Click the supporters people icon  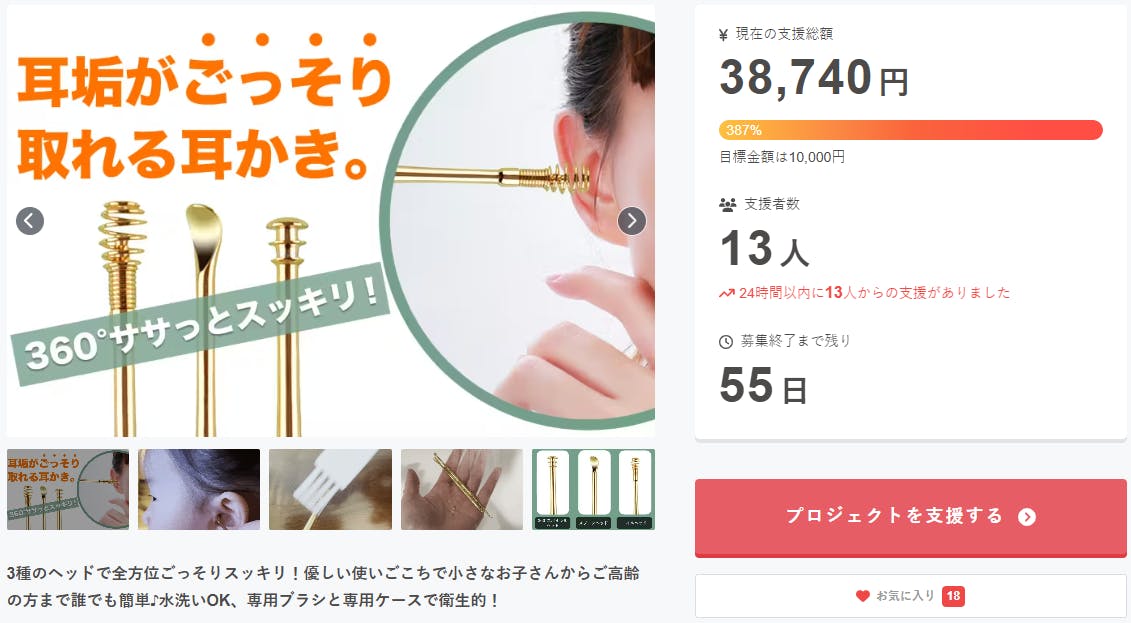tap(727, 205)
